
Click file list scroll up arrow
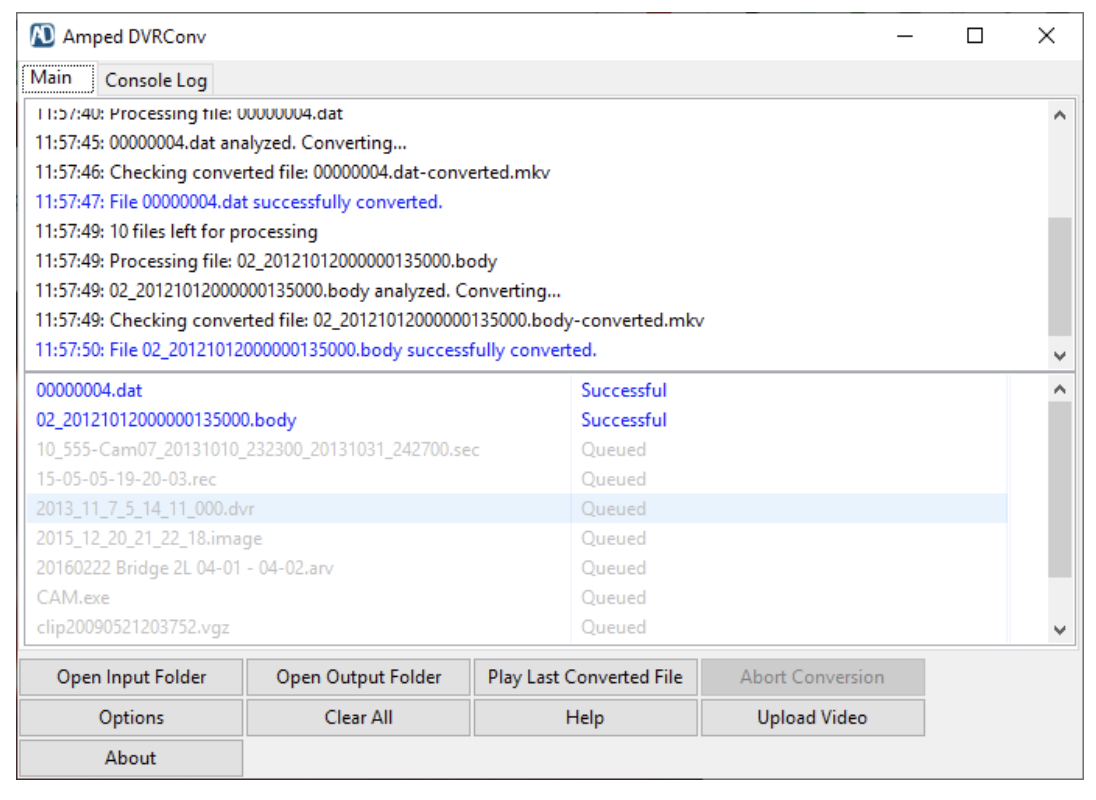point(1060,389)
